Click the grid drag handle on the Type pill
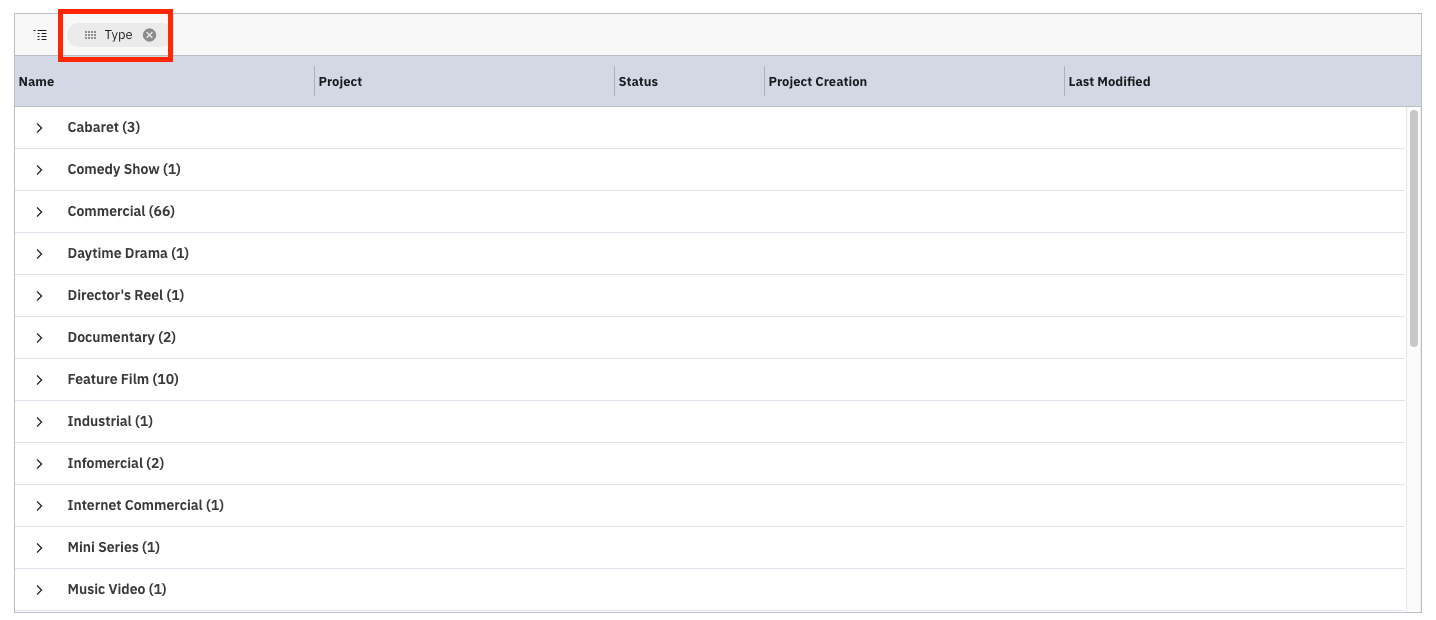Screen dimensions: 1436x620 click(x=90, y=34)
